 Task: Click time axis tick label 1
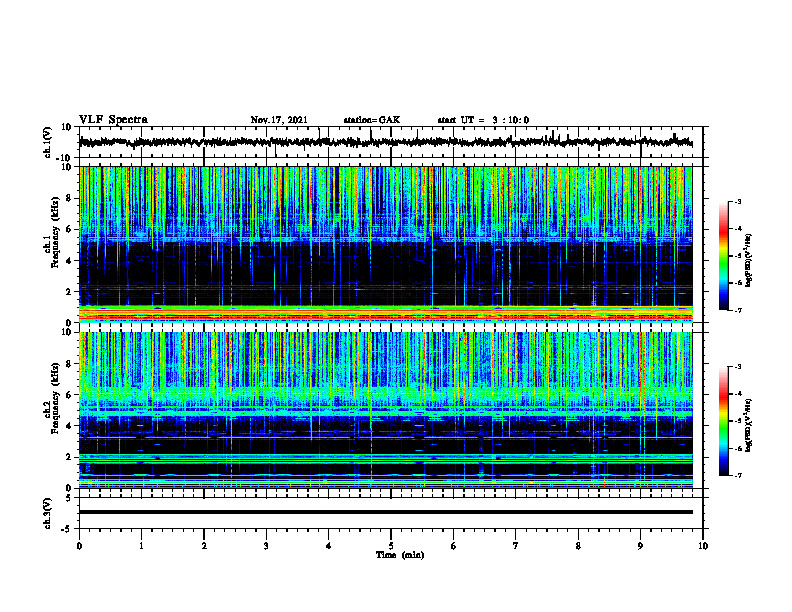click(x=141, y=546)
